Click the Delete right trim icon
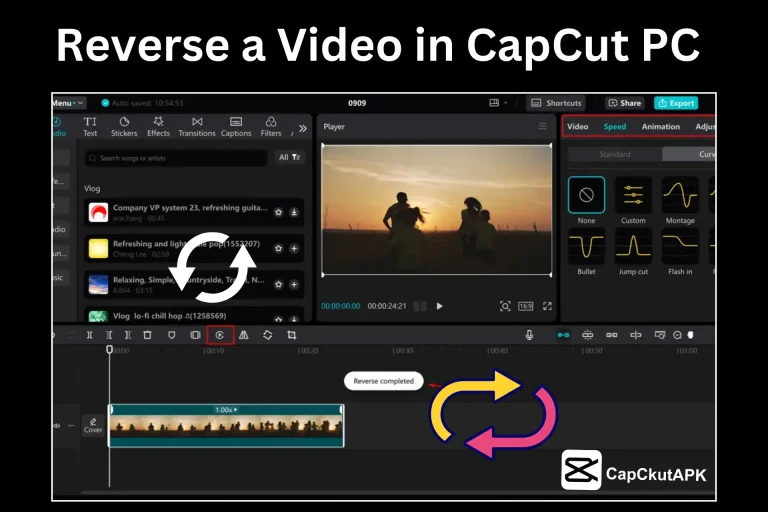Screen dimensions: 768x512 127,335
